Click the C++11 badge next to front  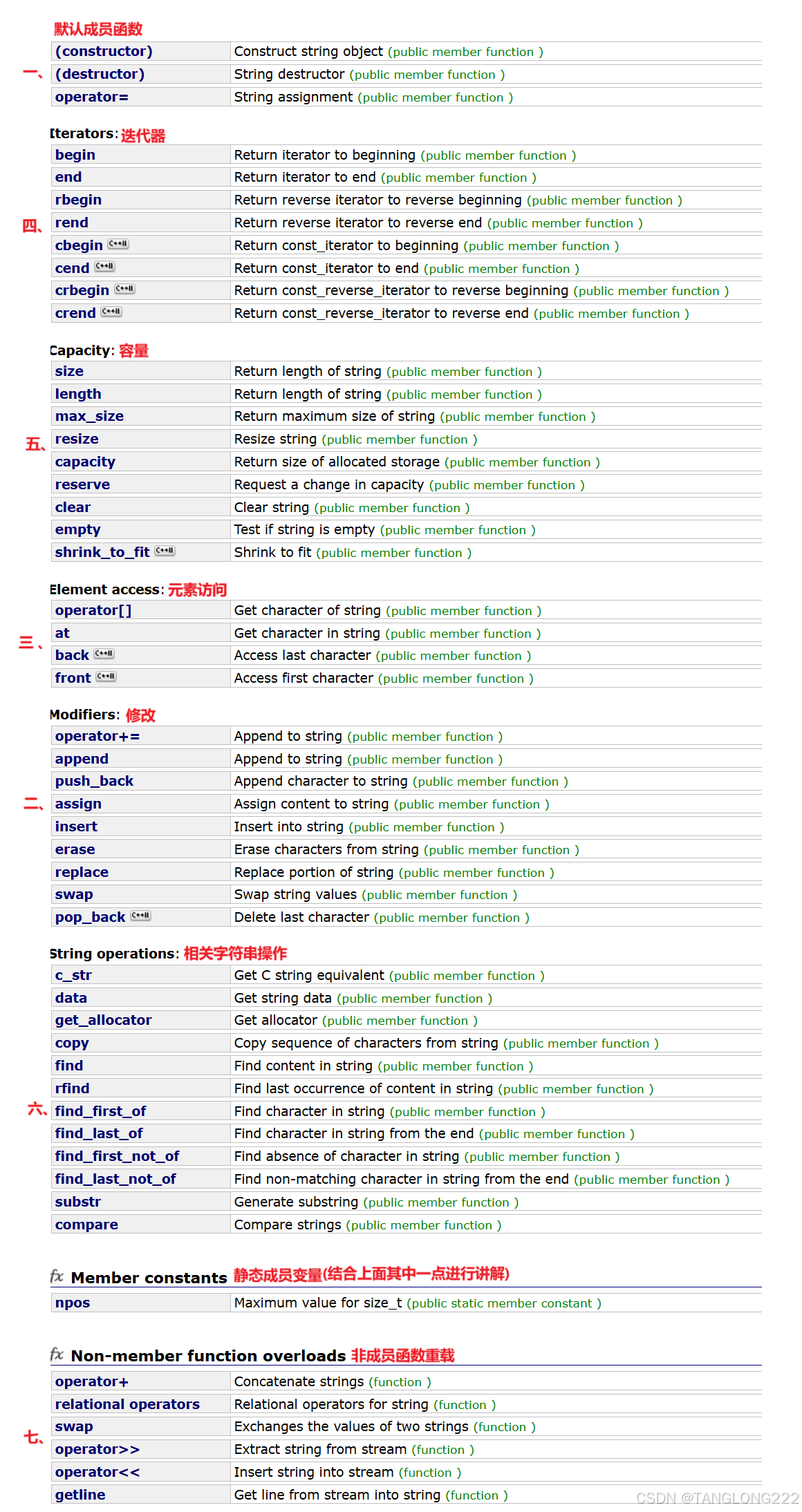(106, 677)
